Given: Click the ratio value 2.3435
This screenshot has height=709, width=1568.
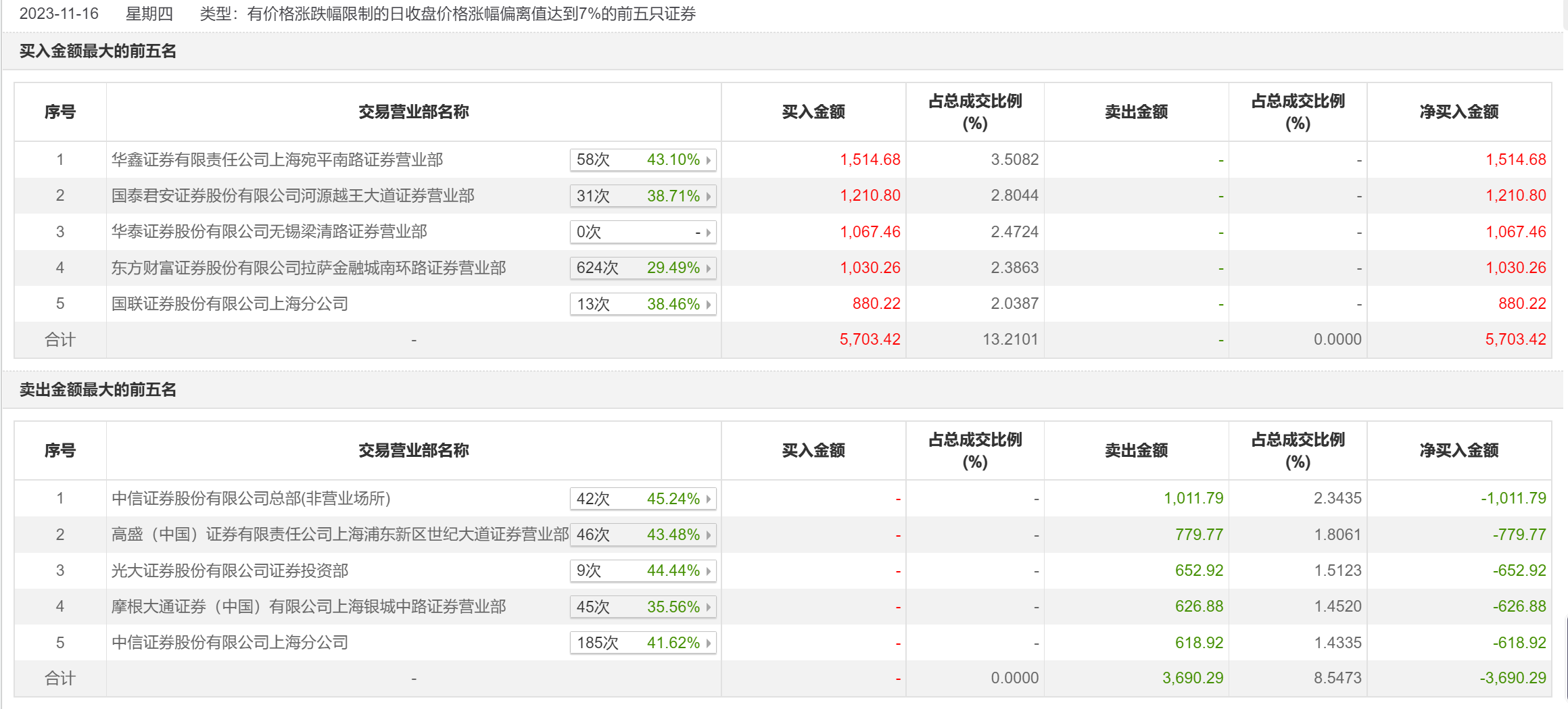Looking at the screenshot, I should (1337, 499).
